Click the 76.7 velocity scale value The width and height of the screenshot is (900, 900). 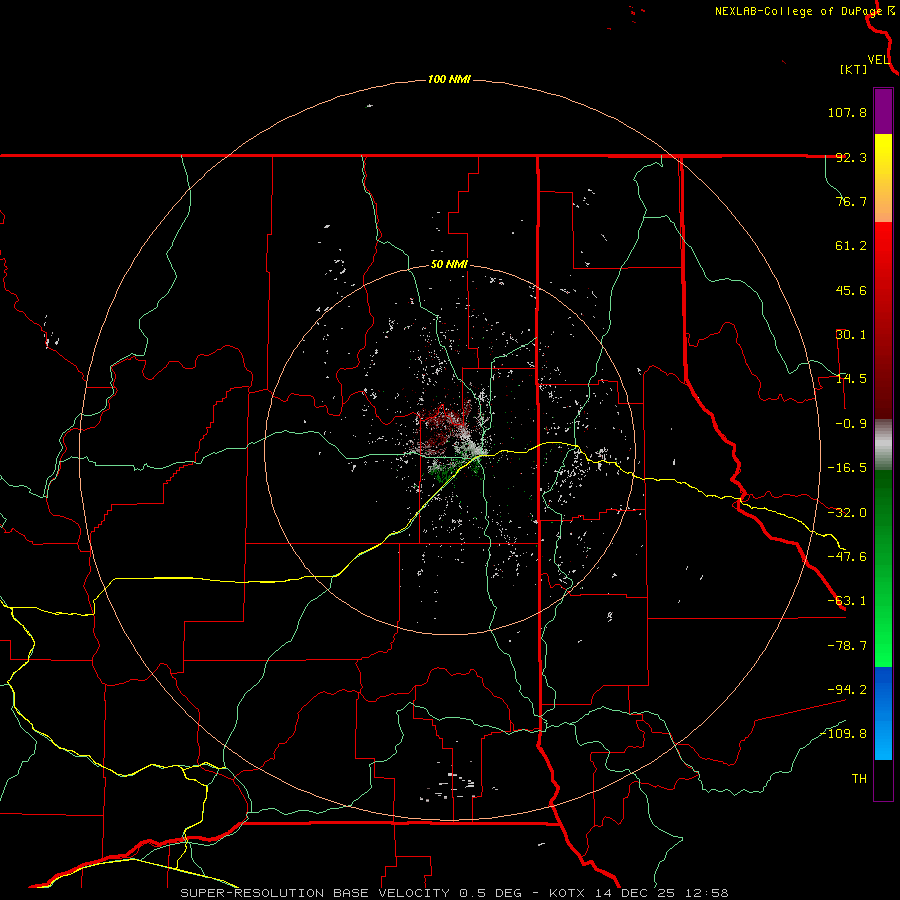[851, 201]
